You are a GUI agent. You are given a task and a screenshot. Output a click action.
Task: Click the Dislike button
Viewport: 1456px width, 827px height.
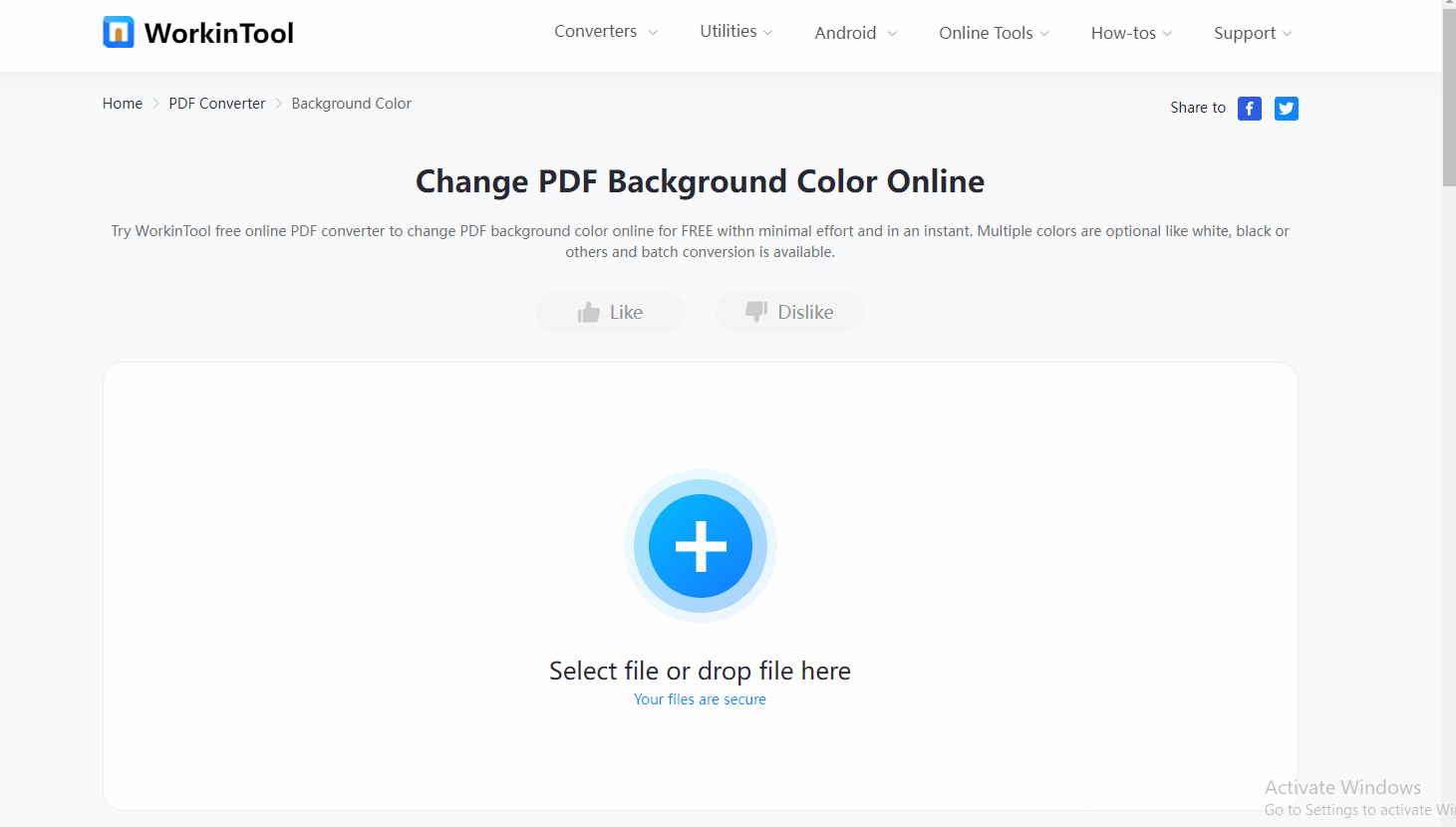[x=790, y=312]
